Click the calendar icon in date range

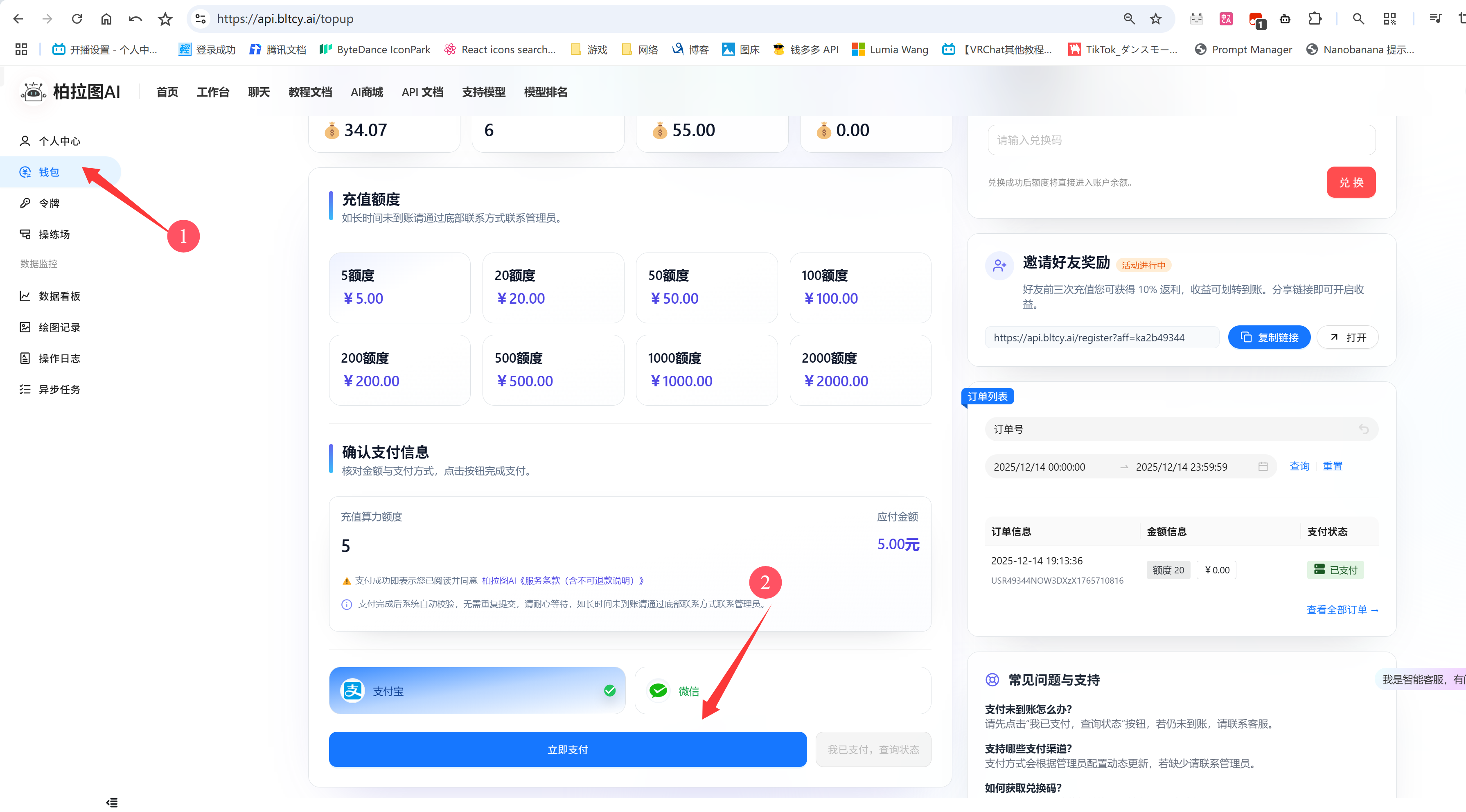[x=1263, y=467]
